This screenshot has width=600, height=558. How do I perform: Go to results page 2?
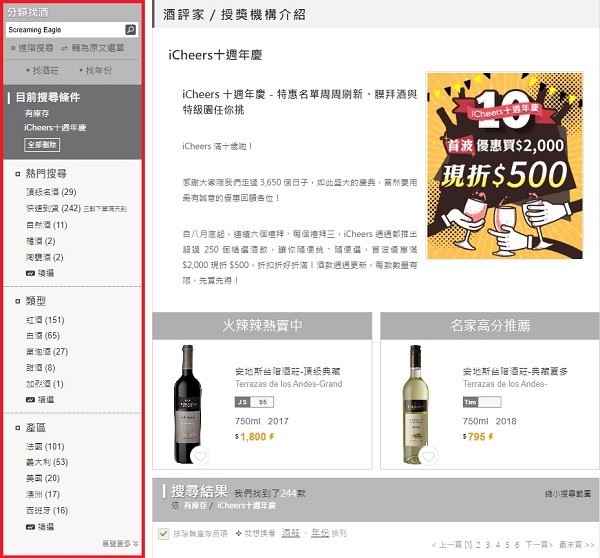point(478,545)
